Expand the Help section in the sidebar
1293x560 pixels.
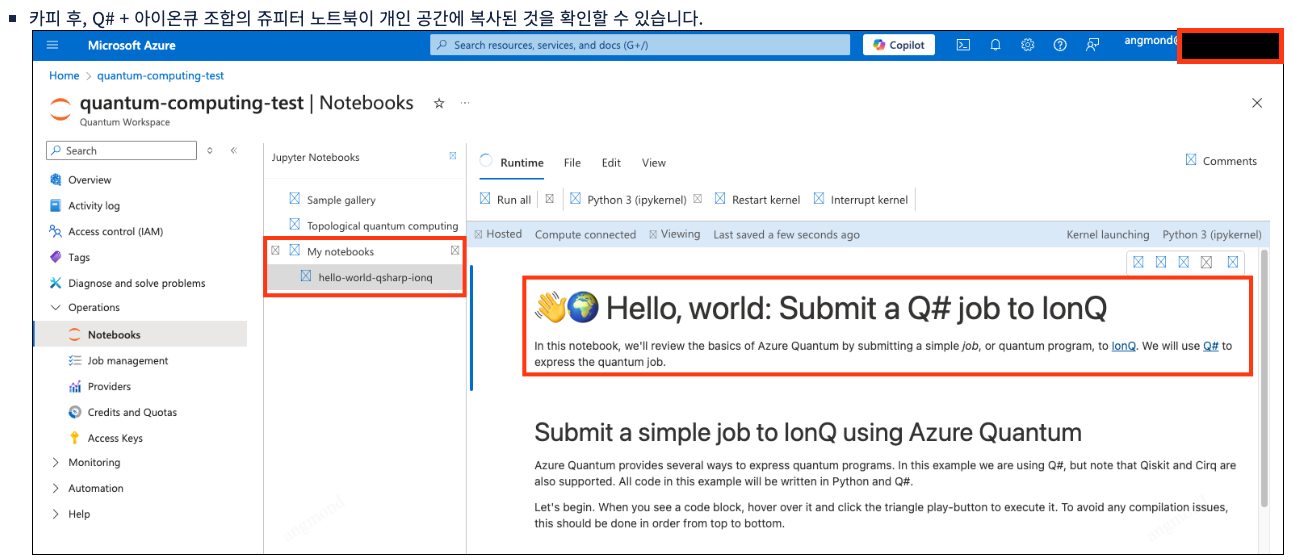[x=55, y=514]
